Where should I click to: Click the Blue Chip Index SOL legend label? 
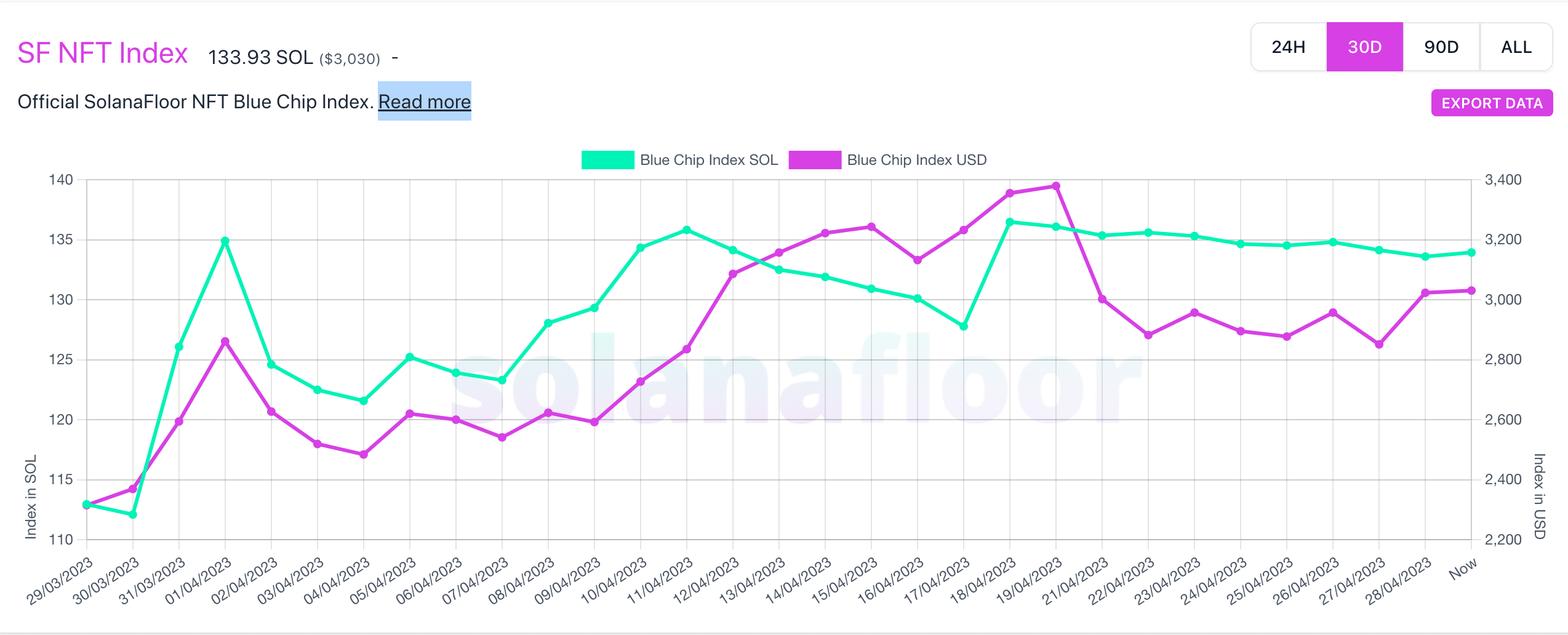(x=709, y=160)
